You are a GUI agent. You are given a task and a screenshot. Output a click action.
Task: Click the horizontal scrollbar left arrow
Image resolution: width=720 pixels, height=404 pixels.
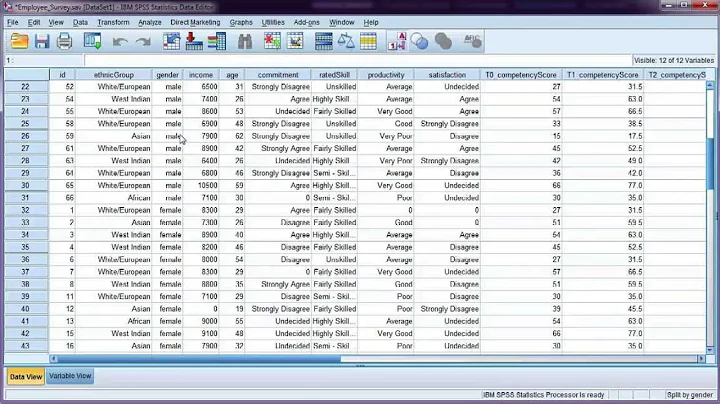[54, 359]
